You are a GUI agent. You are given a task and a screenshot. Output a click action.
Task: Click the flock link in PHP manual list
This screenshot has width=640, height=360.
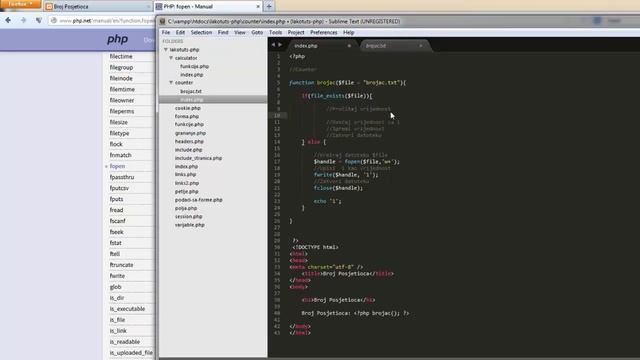click(116, 144)
